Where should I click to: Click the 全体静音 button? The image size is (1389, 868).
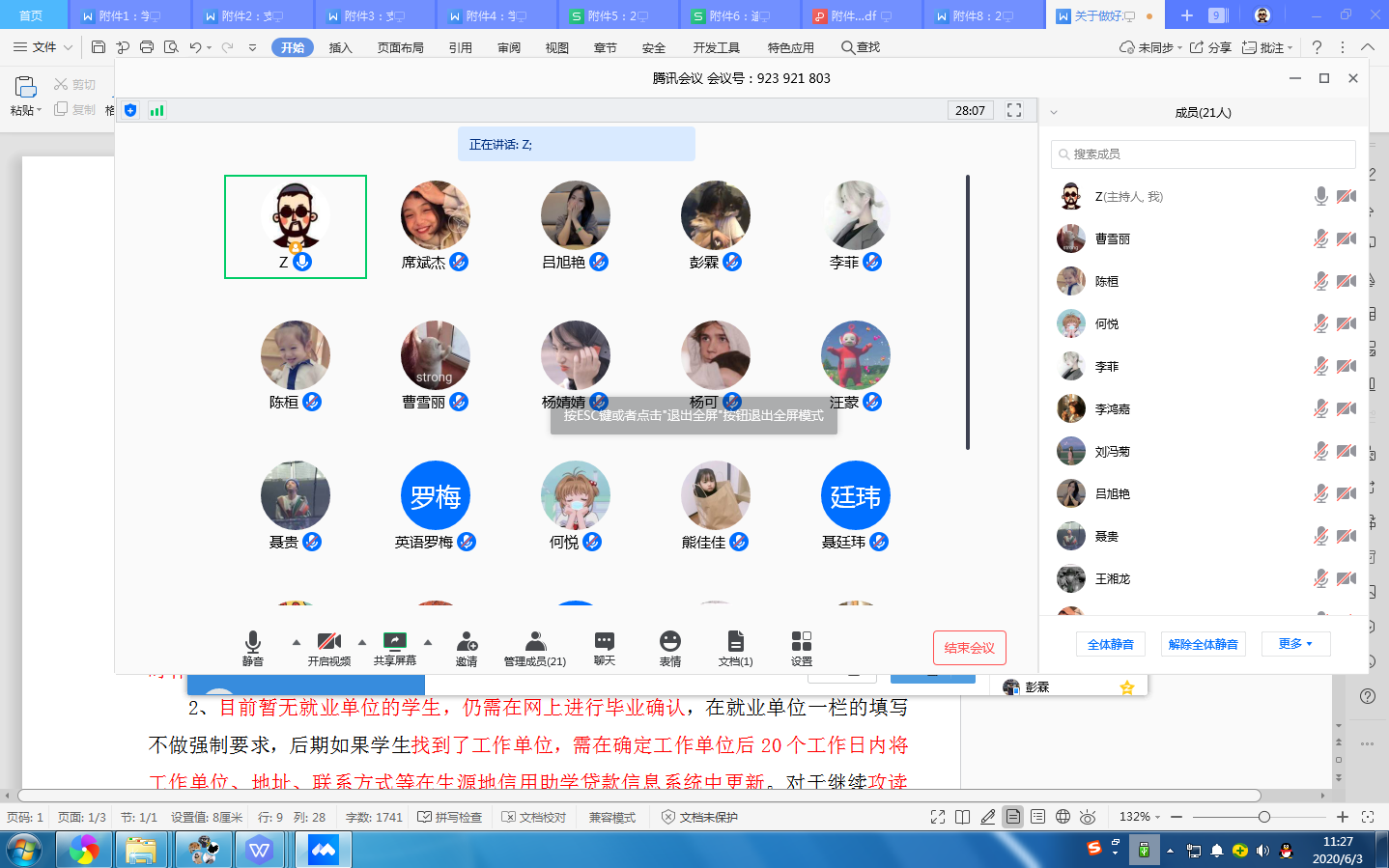coord(1110,644)
